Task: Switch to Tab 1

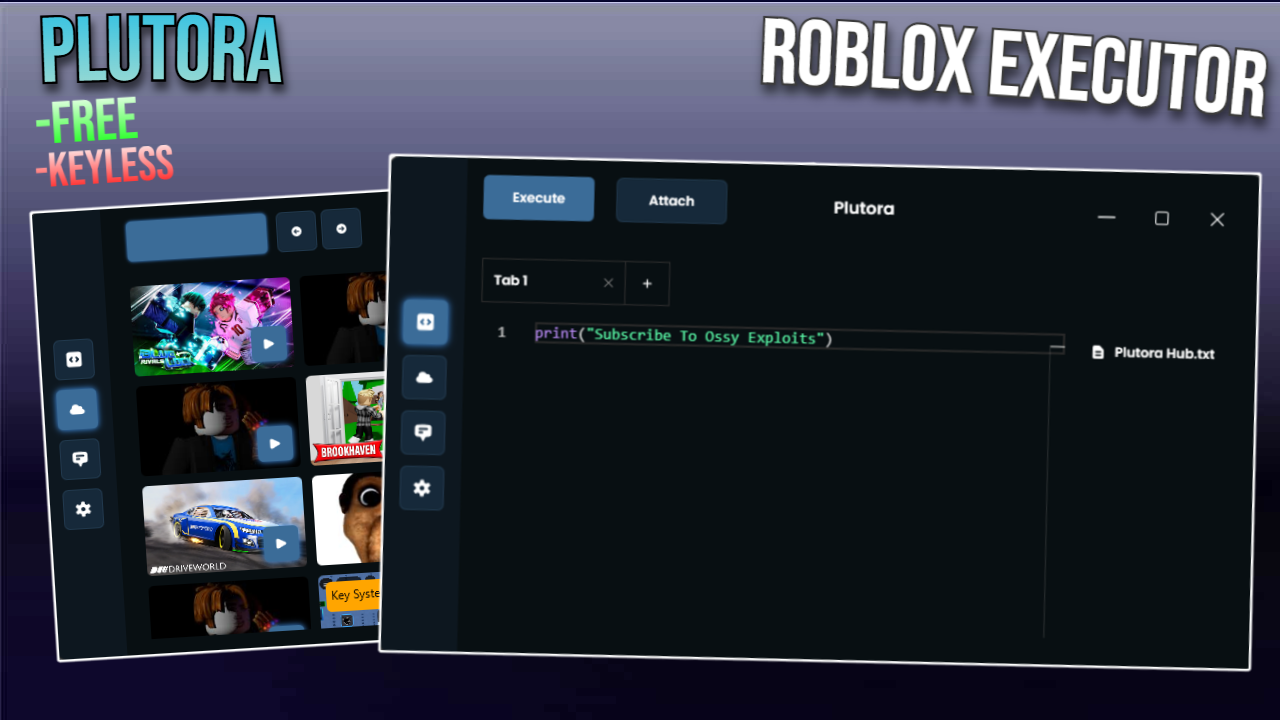Action: pyautogui.click(x=540, y=281)
